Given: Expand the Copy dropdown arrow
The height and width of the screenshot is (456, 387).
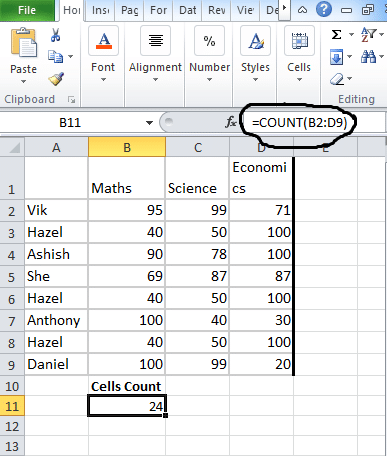Looking at the screenshot, I should click(x=71, y=56).
